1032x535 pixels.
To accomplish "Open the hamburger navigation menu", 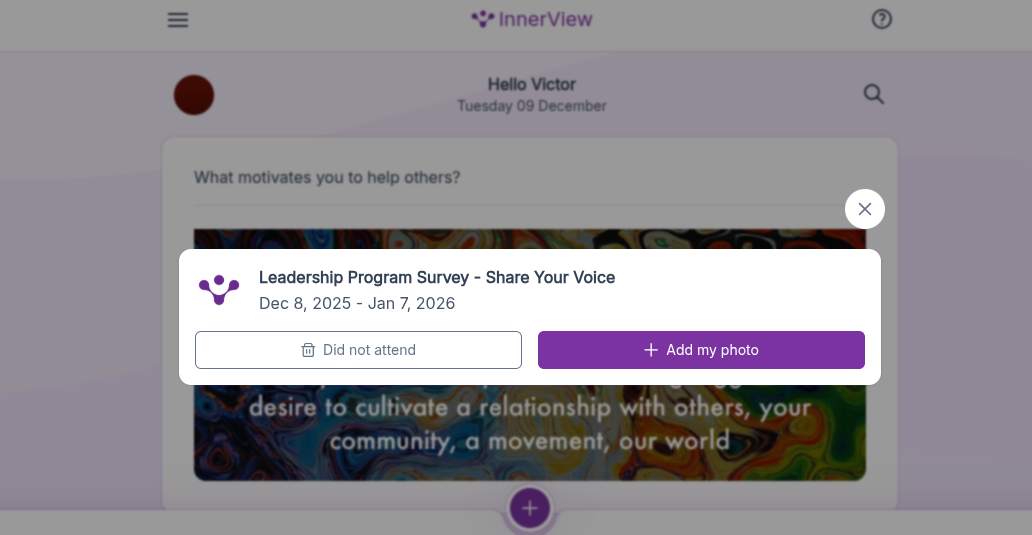I will [178, 20].
